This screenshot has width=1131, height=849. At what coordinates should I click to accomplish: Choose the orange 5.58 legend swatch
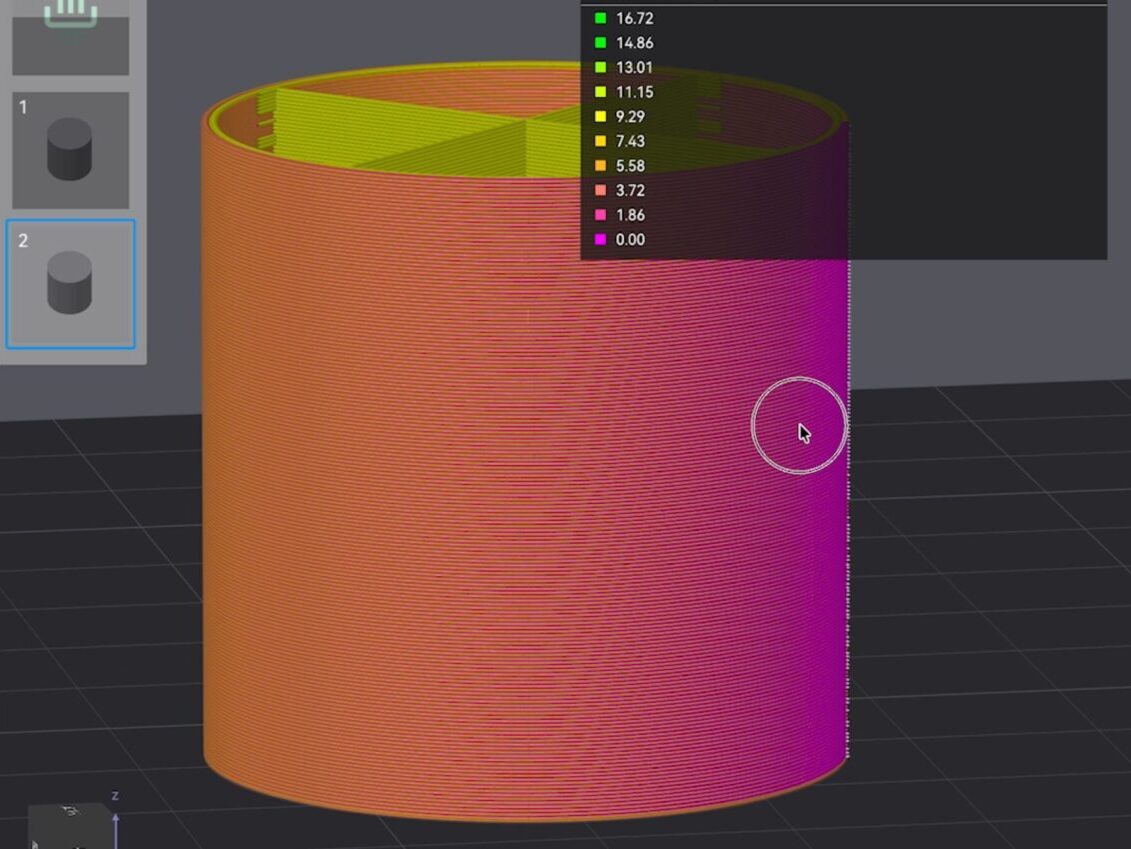[600, 165]
